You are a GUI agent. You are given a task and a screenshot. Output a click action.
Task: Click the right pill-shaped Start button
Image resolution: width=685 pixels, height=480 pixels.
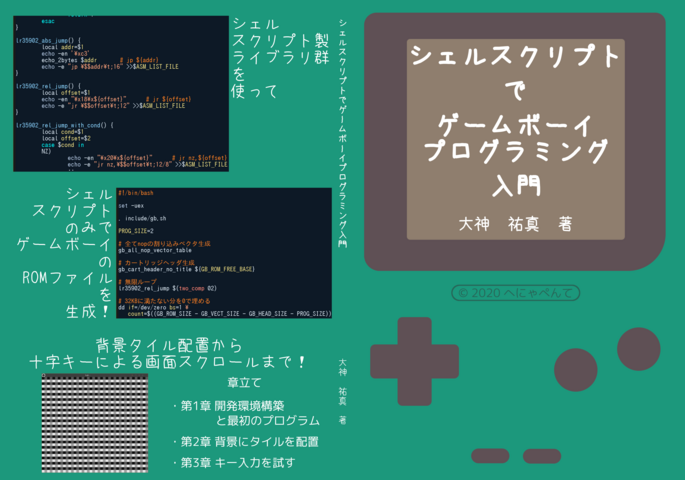point(542,456)
